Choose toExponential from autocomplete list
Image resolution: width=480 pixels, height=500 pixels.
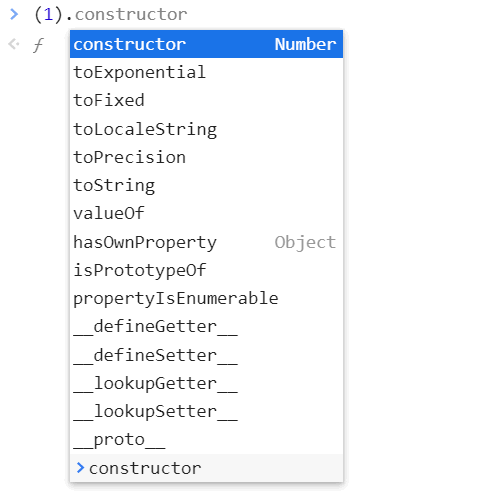point(206,72)
